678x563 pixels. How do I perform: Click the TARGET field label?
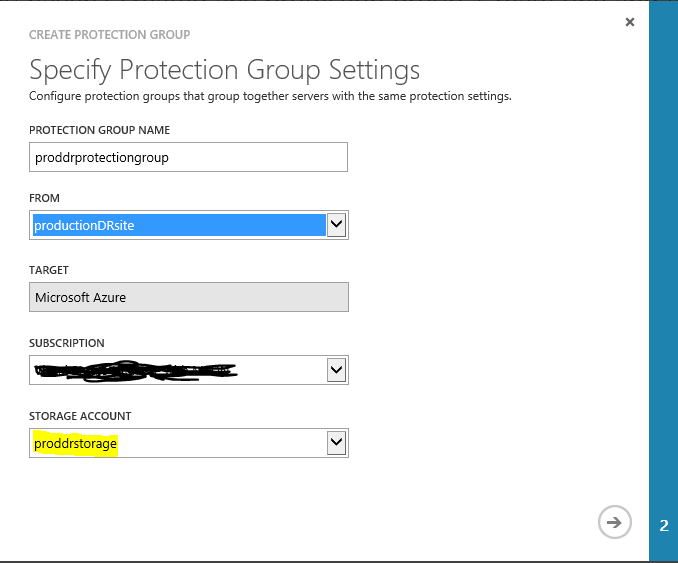click(x=49, y=270)
